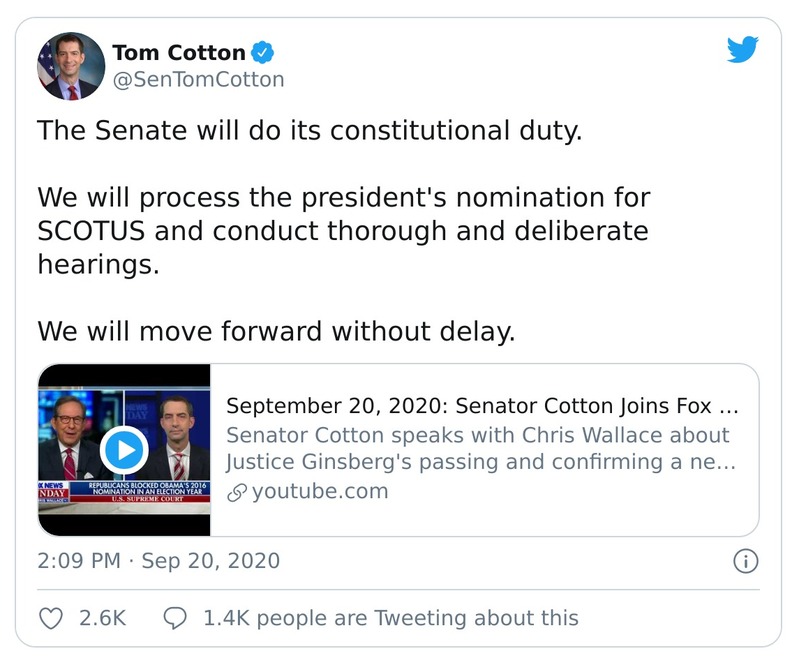Open '1.4K people are Tweeting about this'
The image size is (799, 665).
point(390,618)
